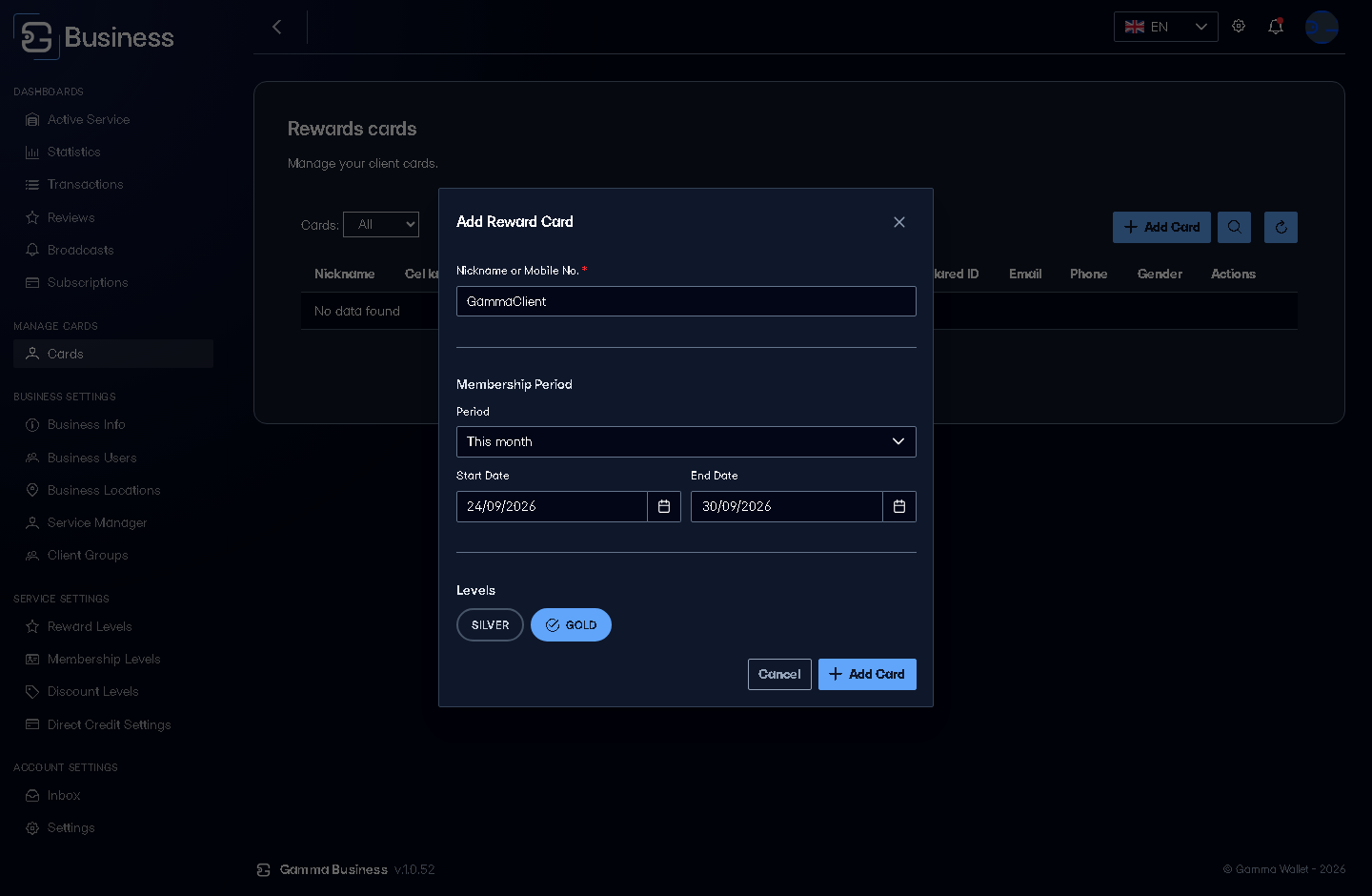This screenshot has height=896, width=1372.
Task: Click the refresh icon button
Action: click(x=1281, y=227)
